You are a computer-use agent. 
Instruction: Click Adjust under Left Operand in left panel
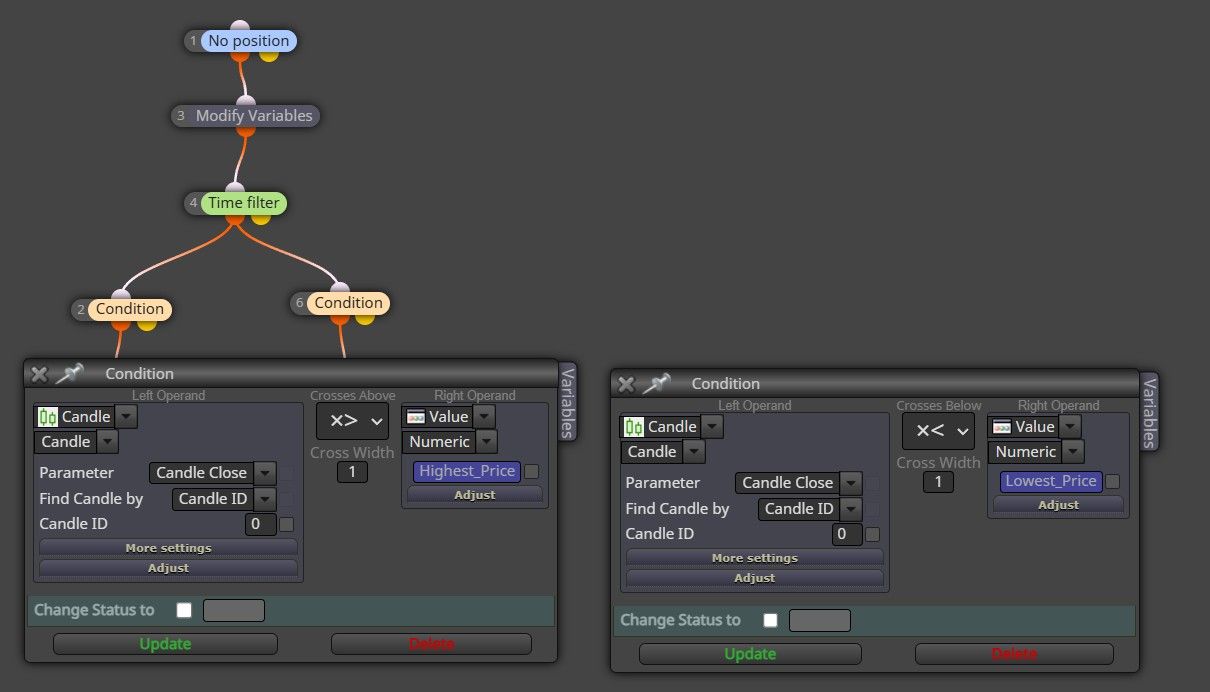coord(168,568)
